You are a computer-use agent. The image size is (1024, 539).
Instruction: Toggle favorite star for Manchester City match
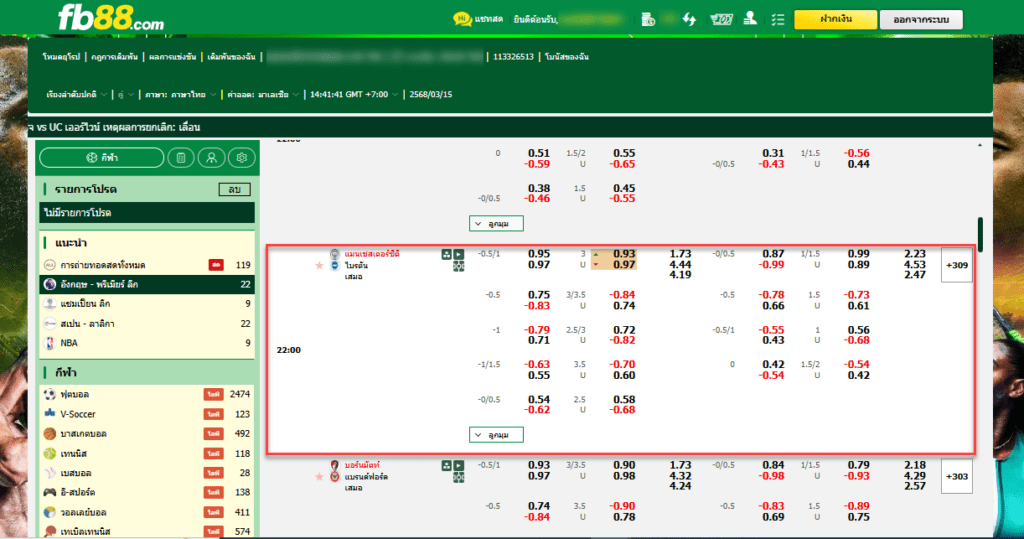pos(319,265)
